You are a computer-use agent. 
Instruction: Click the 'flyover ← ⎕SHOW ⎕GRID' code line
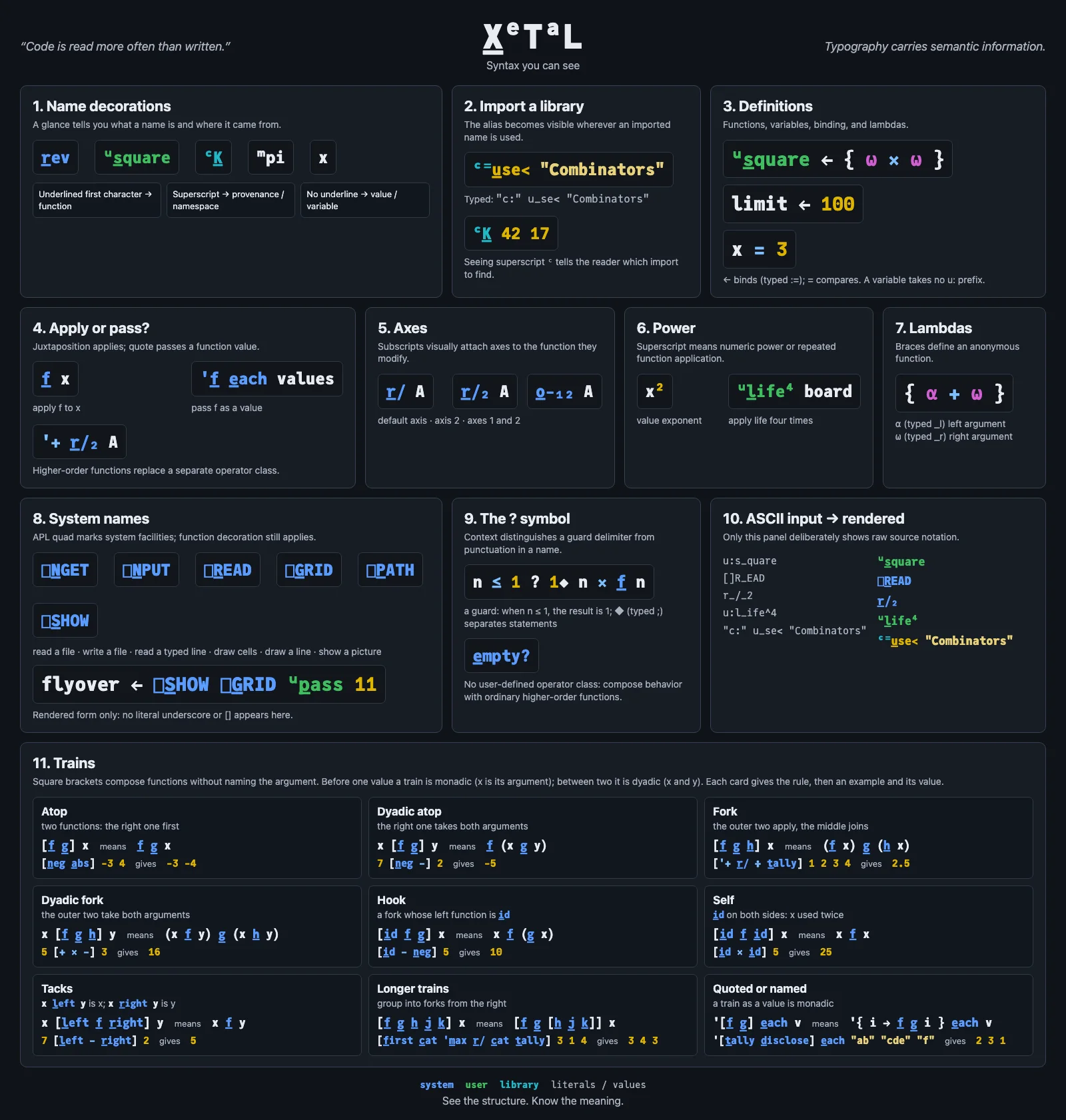[209, 684]
